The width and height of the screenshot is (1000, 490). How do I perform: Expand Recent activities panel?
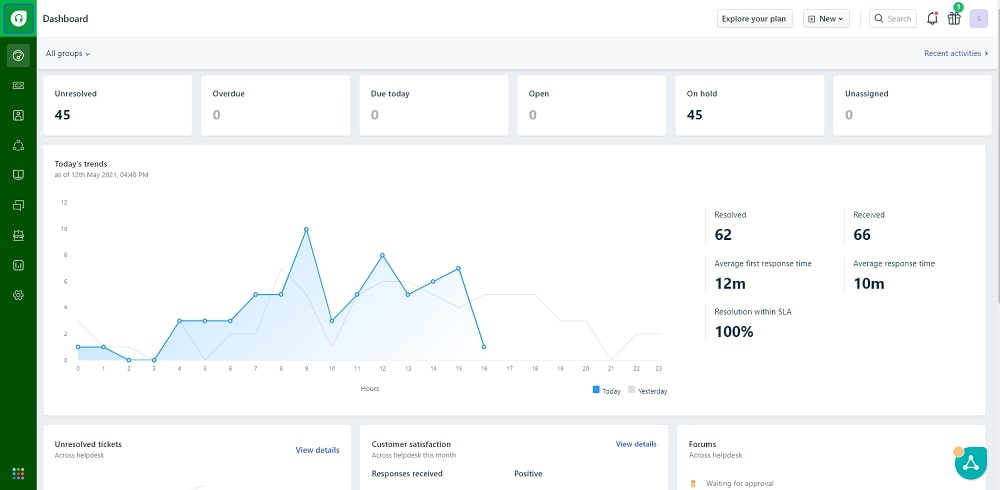[956, 54]
